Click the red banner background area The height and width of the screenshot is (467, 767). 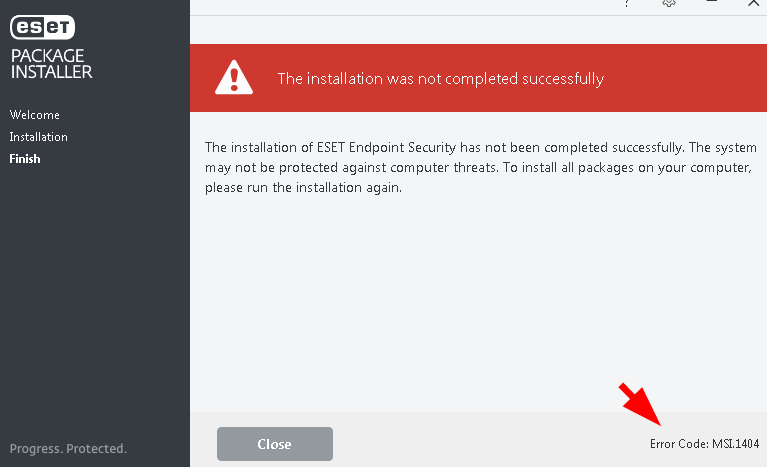(x=478, y=78)
